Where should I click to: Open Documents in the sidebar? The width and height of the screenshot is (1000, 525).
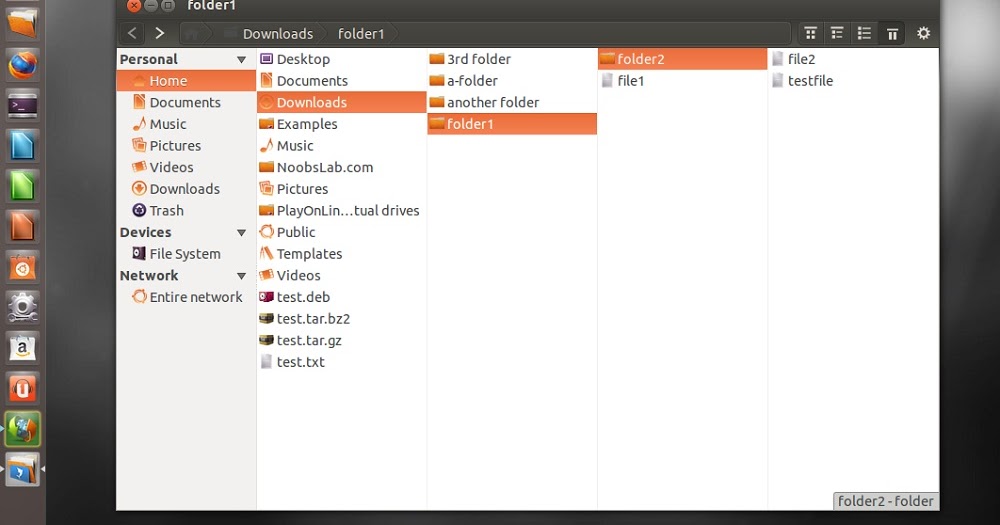pos(186,103)
